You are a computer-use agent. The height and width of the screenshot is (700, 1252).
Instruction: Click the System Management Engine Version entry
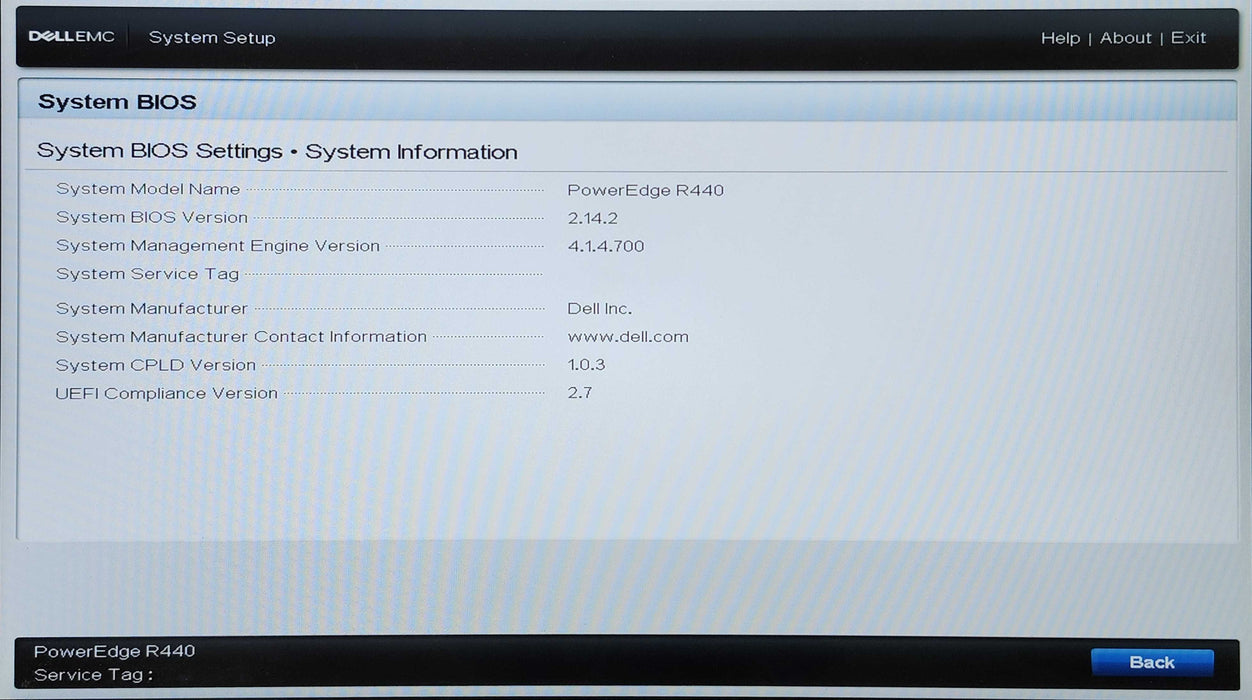pos(218,245)
